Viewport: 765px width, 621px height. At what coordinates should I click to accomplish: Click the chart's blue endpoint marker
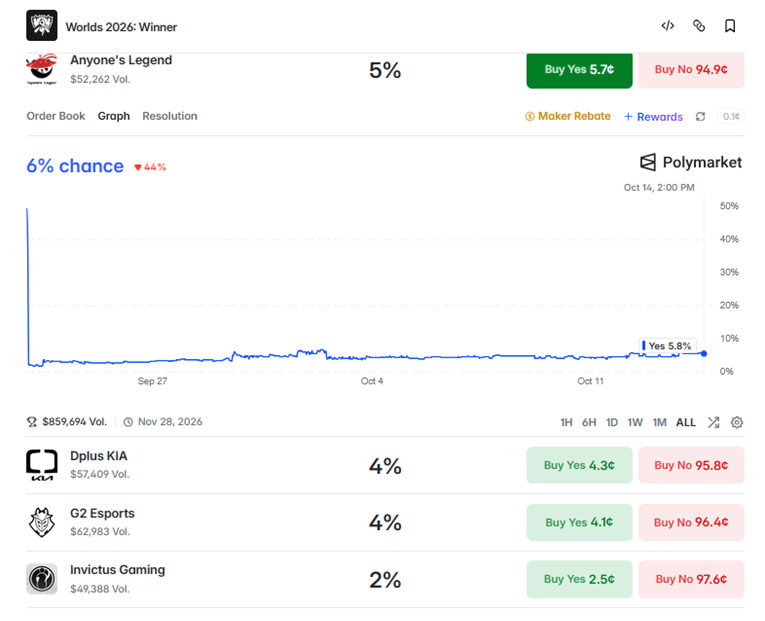(x=704, y=354)
